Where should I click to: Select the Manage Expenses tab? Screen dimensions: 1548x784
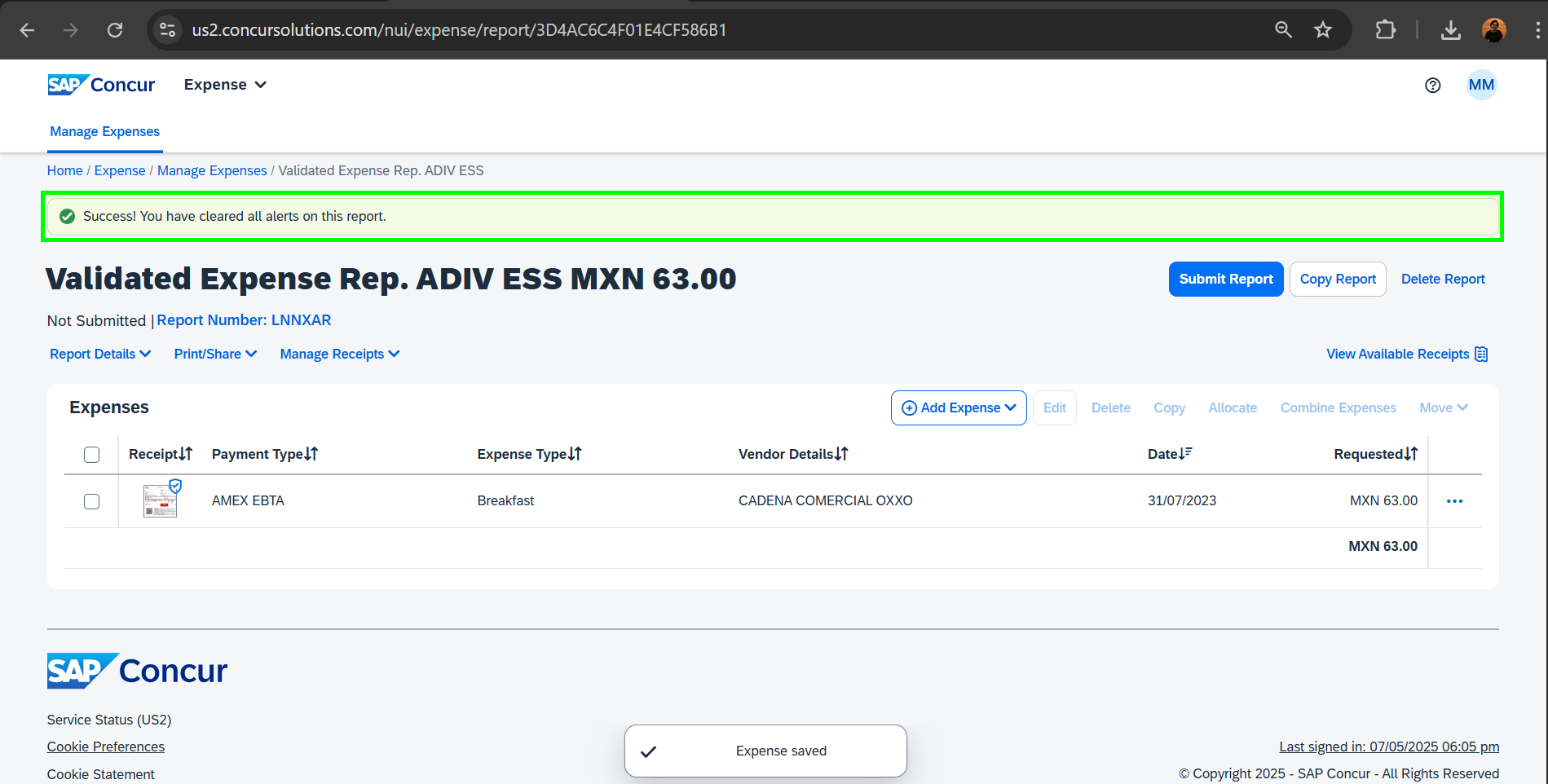[105, 131]
